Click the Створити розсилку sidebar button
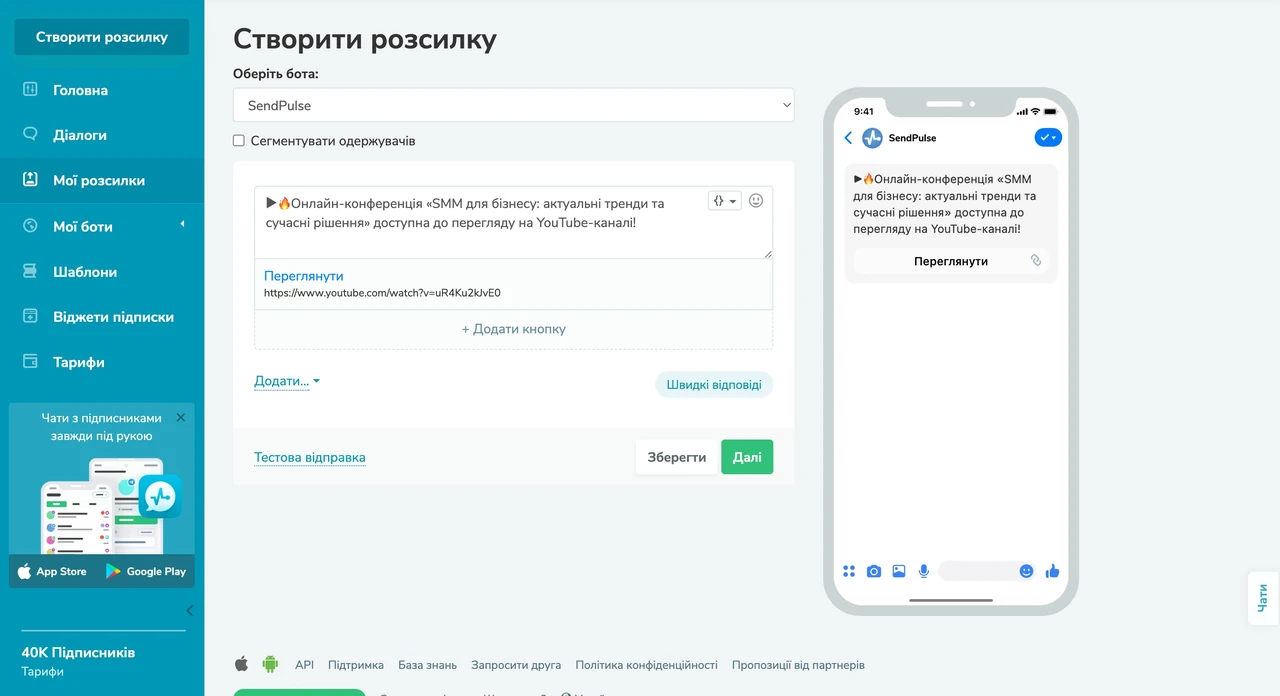Screen dimensions: 1280x696 click(x=101, y=37)
